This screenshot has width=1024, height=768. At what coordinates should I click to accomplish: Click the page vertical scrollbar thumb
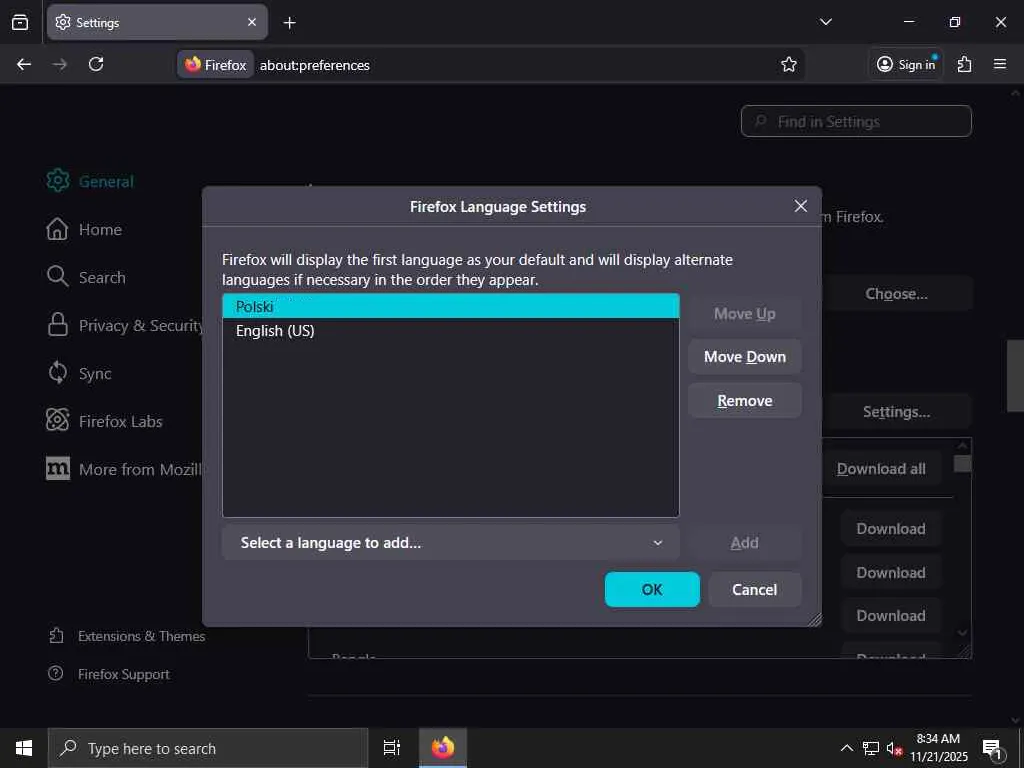[1015, 376]
